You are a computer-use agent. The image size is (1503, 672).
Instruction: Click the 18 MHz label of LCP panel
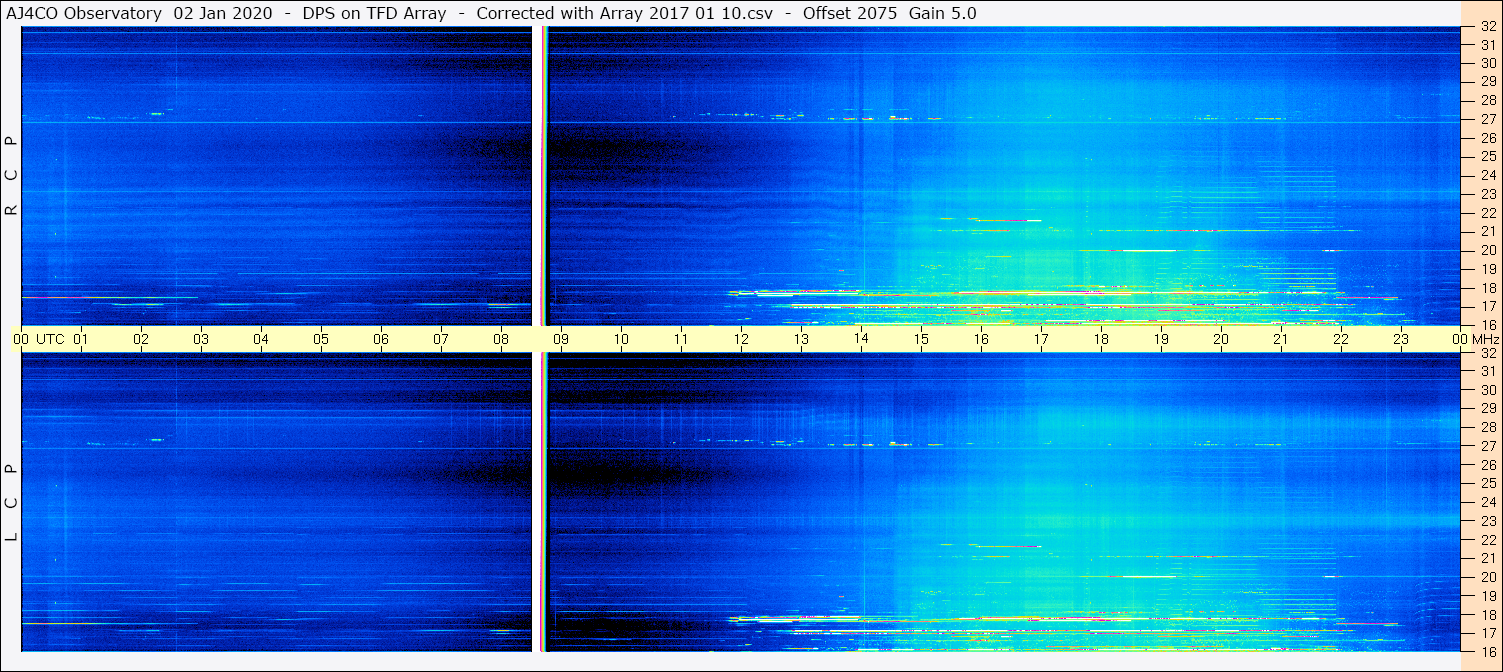point(1487,614)
